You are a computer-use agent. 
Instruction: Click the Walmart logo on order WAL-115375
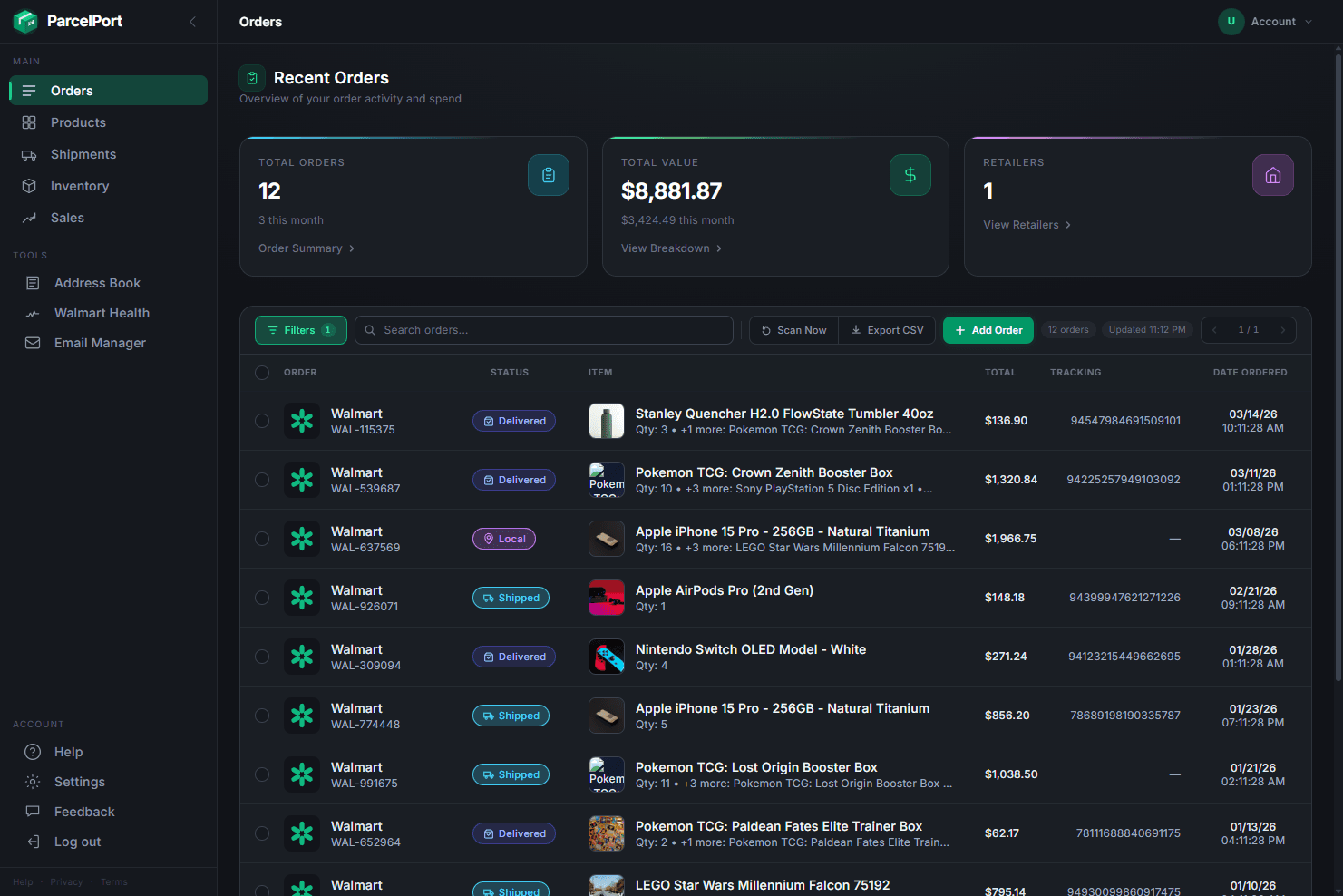click(x=302, y=421)
